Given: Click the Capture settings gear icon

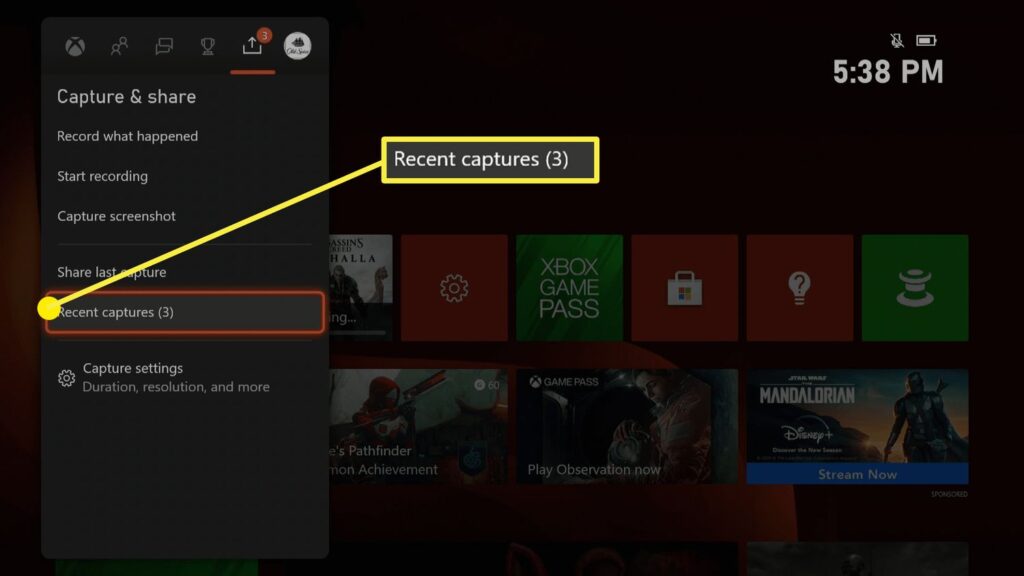Looking at the screenshot, I should pos(67,378).
